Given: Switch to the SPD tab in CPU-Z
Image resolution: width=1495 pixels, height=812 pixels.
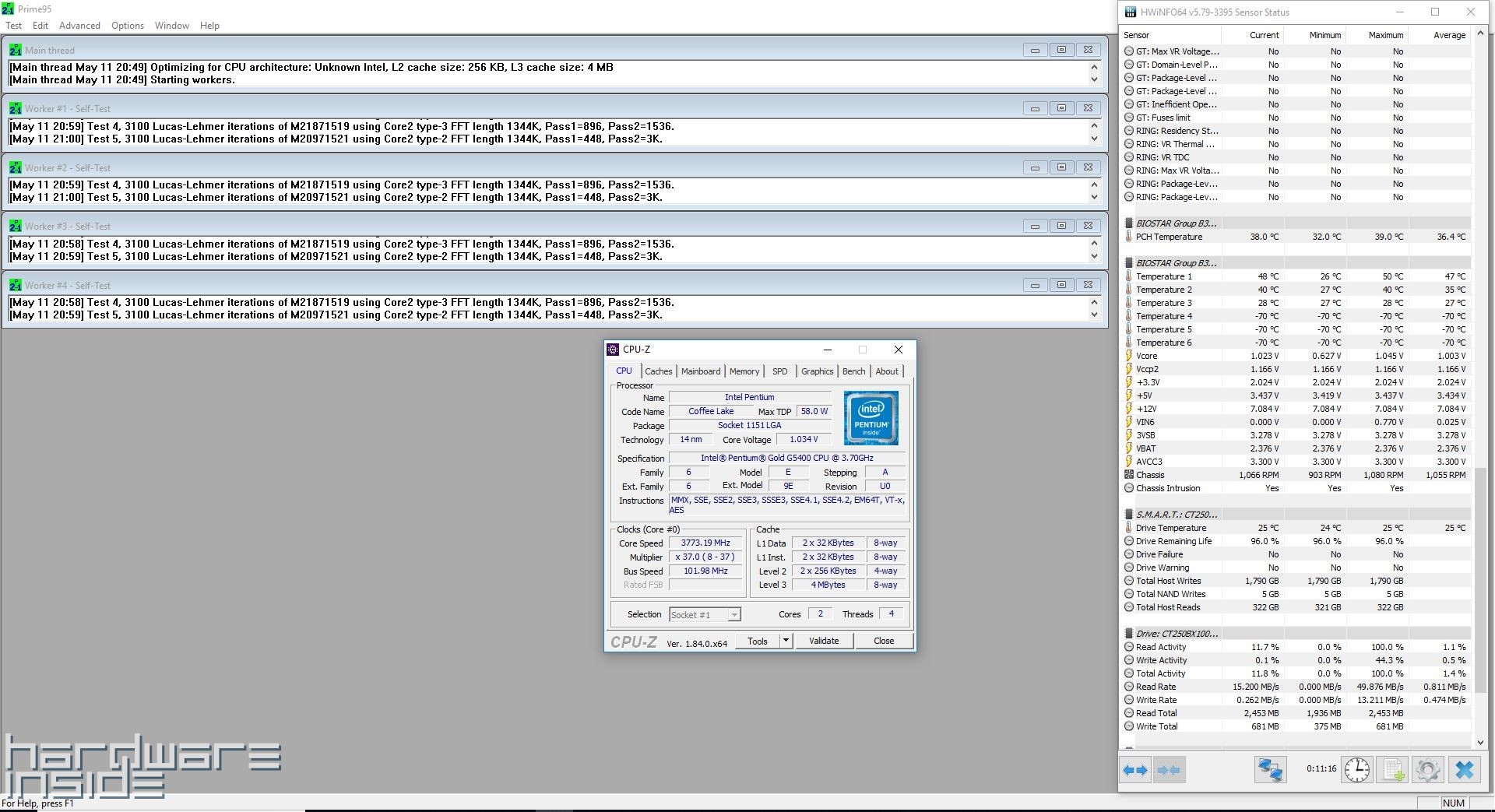Looking at the screenshot, I should pyautogui.click(x=779, y=371).
